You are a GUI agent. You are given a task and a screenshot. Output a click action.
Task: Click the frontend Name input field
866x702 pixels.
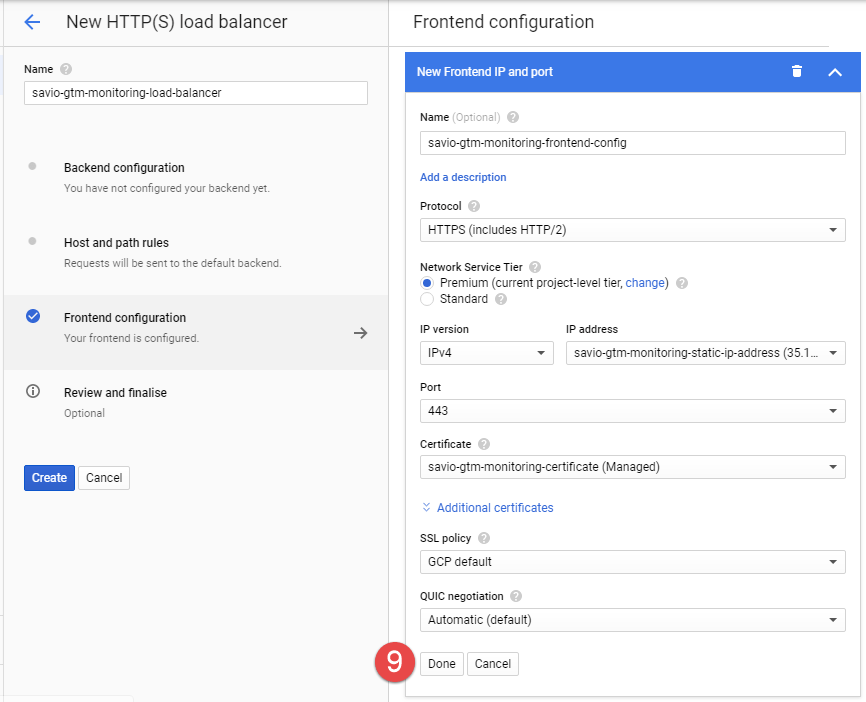point(632,143)
